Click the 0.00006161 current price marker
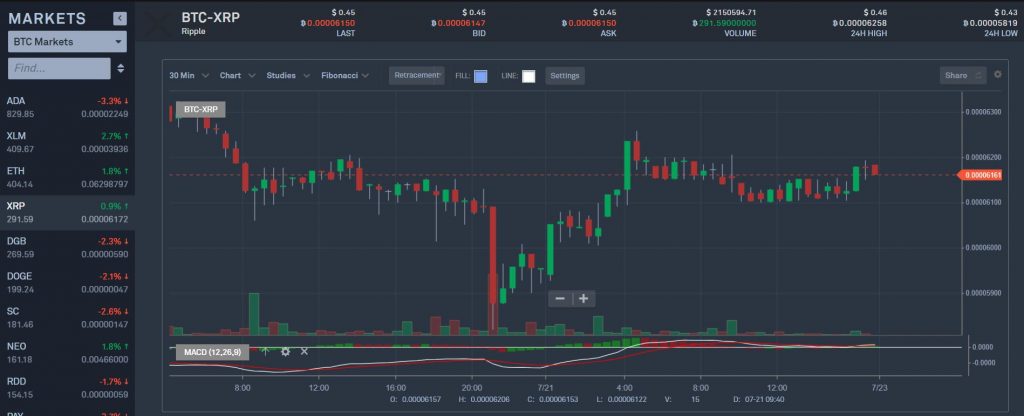This screenshot has height=416, width=1024. point(980,175)
